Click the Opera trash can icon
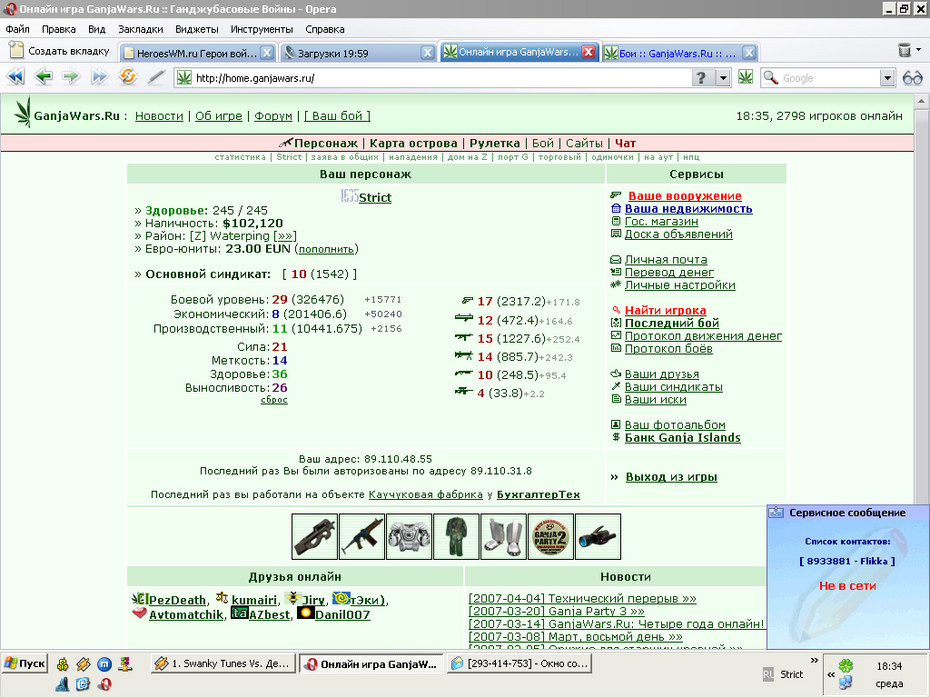Screen dimensions: 930x698 pos(904,50)
